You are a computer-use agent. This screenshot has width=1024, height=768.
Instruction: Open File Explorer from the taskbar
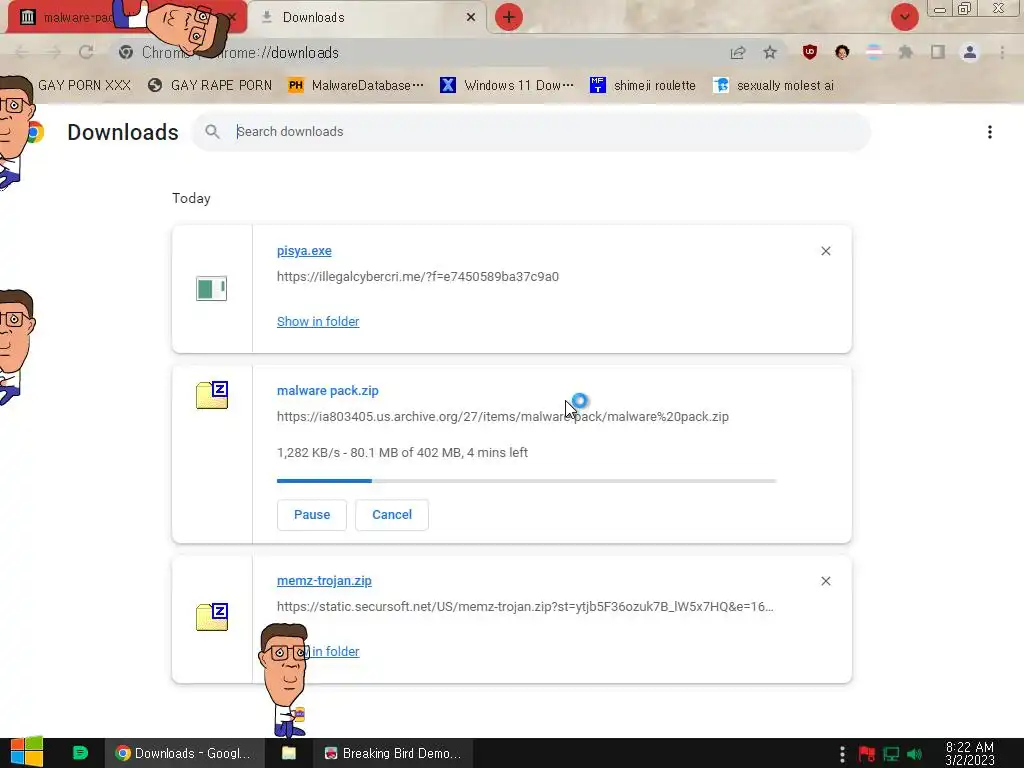(x=289, y=753)
